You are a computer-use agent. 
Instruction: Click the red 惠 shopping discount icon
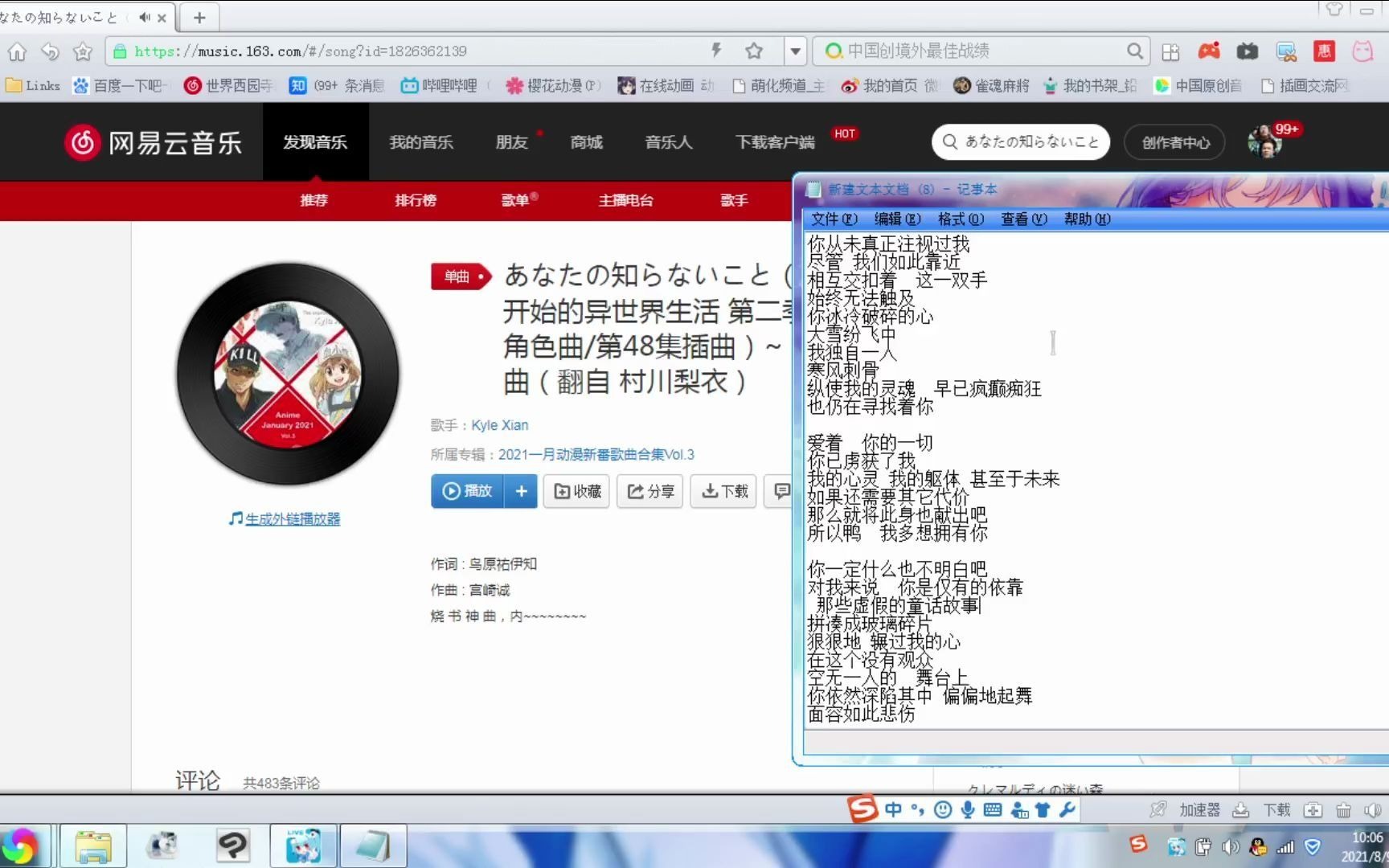(x=1324, y=51)
